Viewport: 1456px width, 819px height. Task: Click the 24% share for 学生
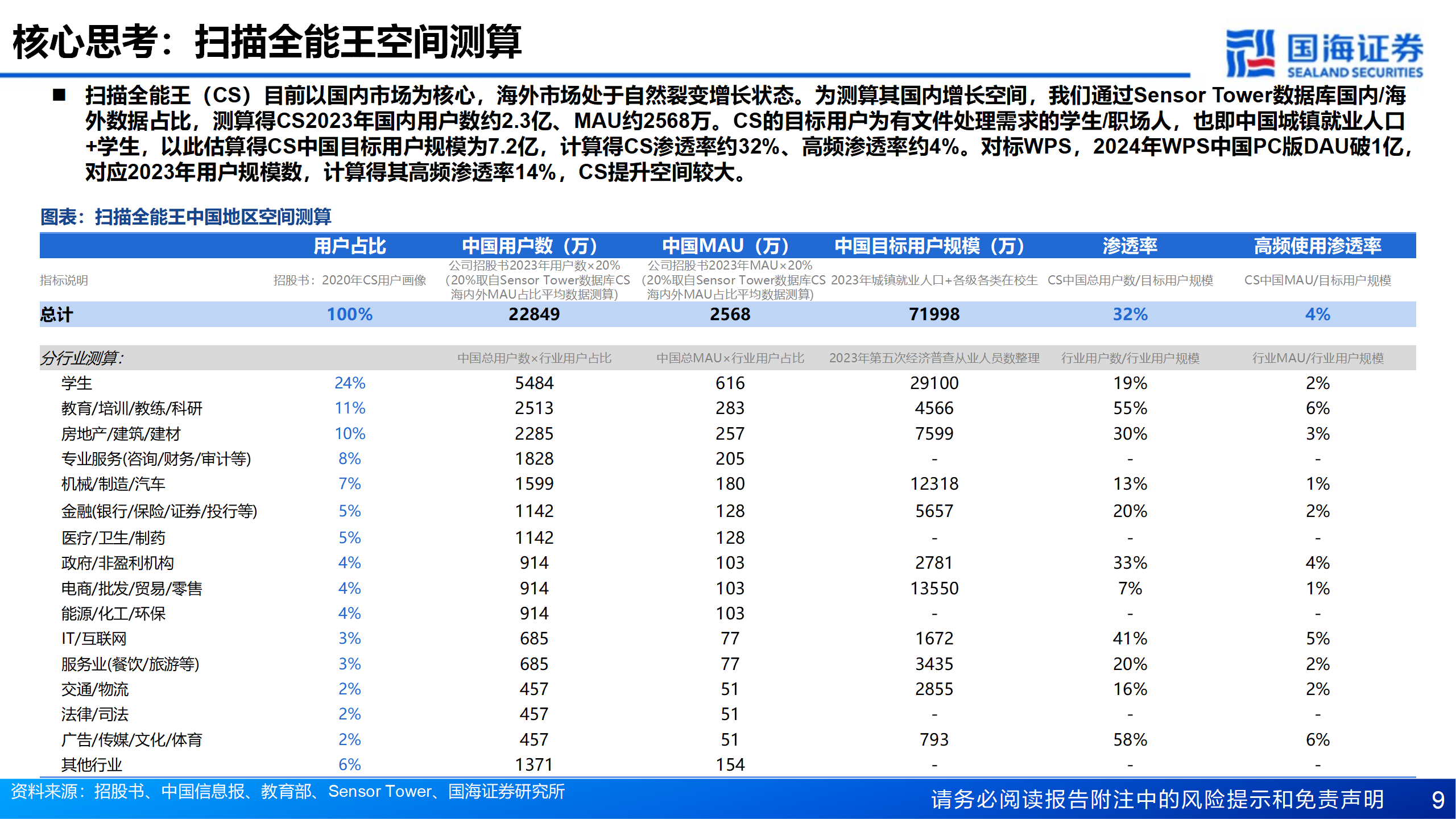350,383
